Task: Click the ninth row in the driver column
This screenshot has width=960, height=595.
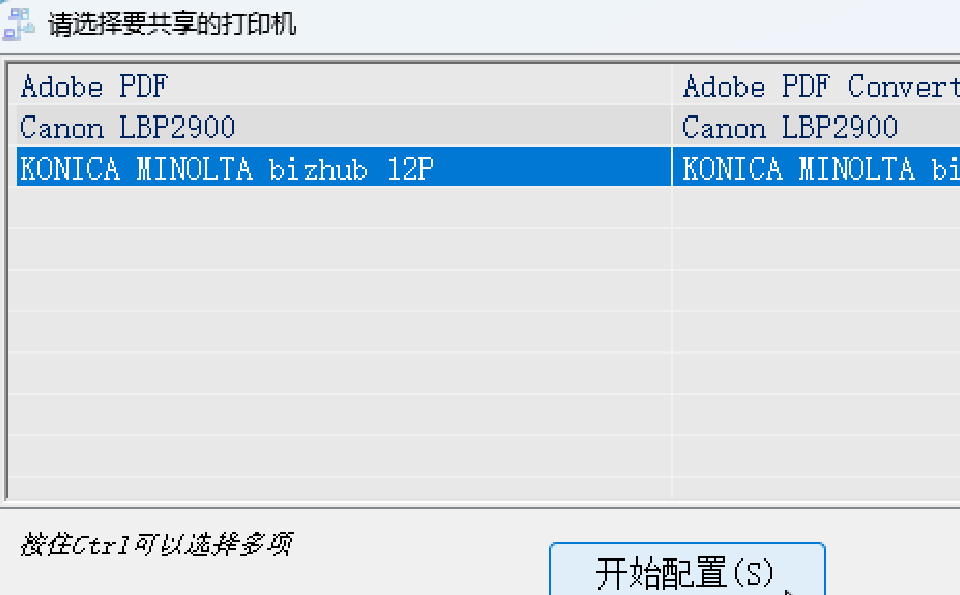Action: tap(815, 414)
